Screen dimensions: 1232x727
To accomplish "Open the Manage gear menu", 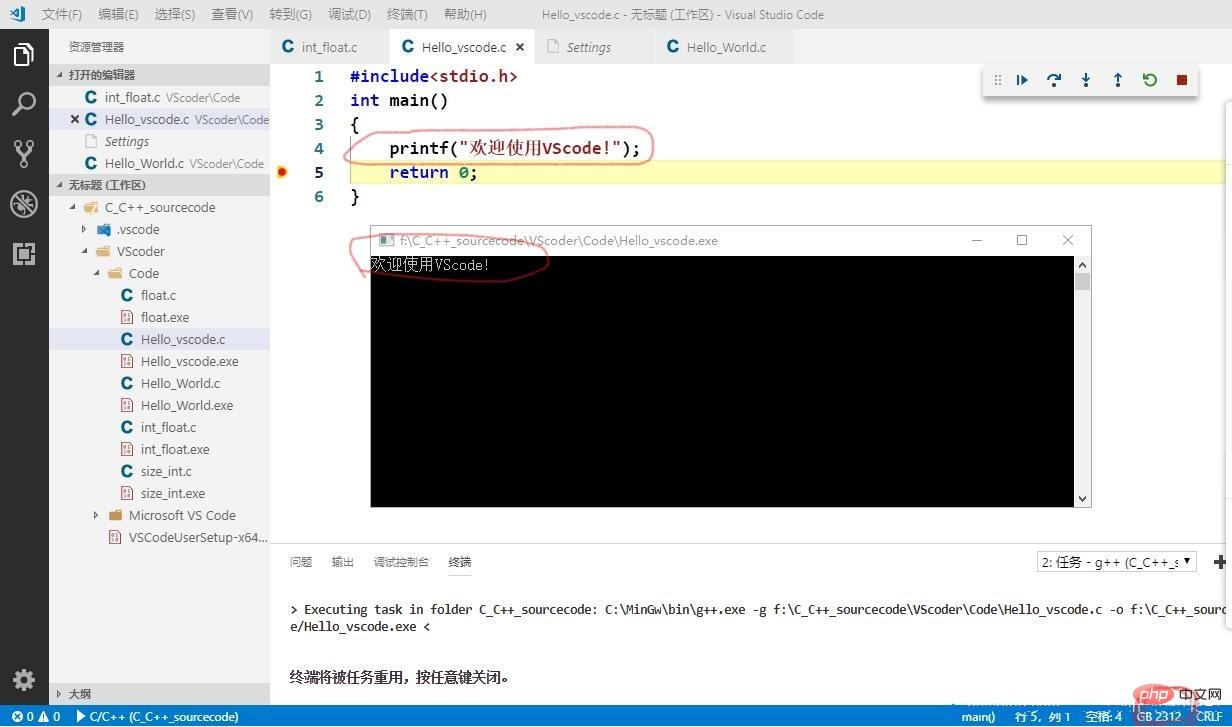I will tap(24, 680).
